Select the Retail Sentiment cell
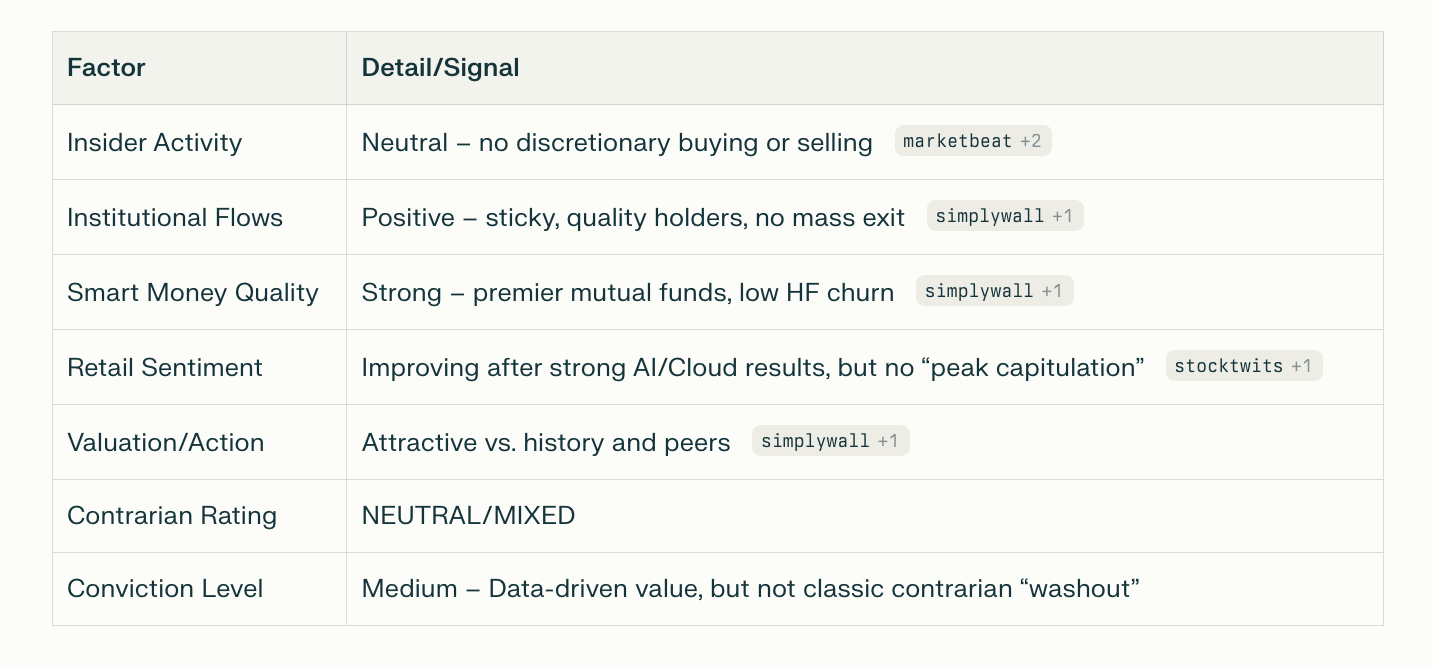This screenshot has width=1432, height=666. 164,368
